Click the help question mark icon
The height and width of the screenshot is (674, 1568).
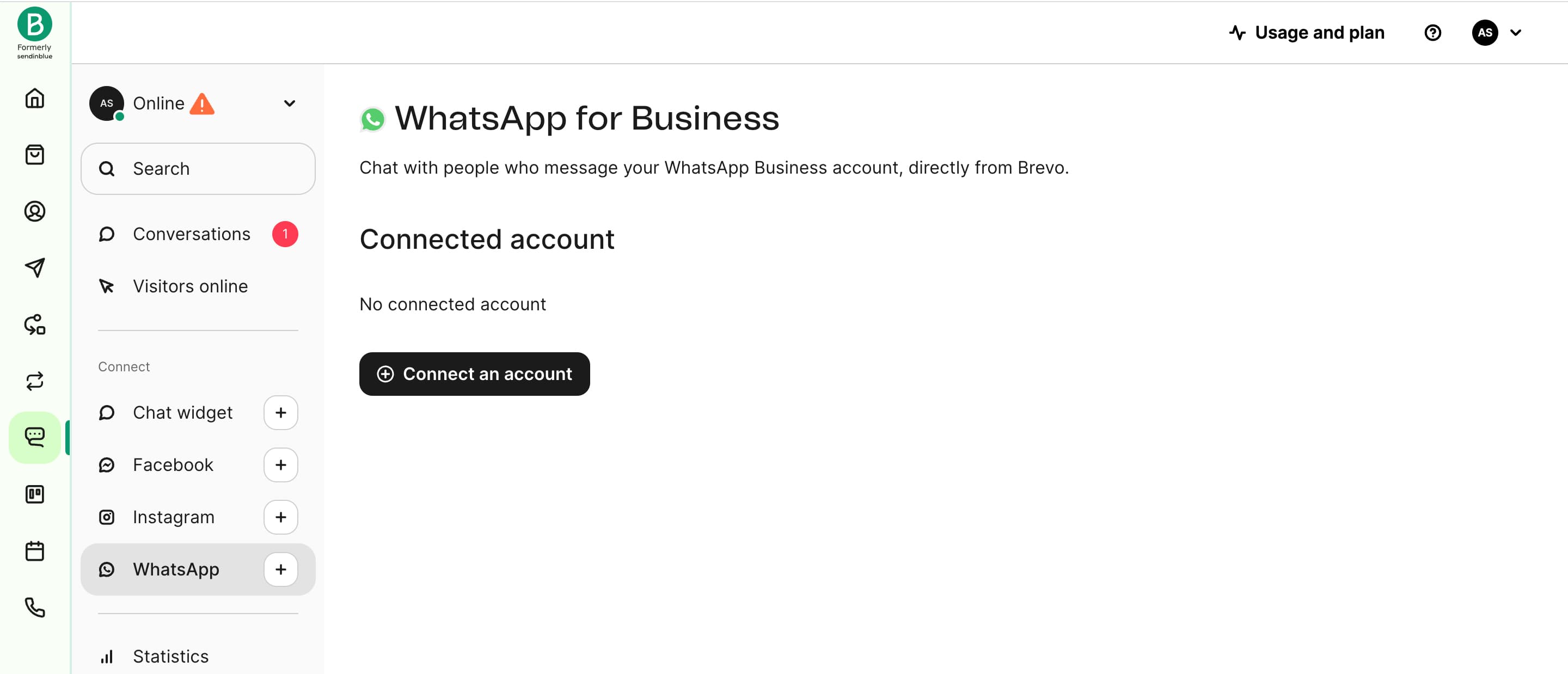(1432, 33)
